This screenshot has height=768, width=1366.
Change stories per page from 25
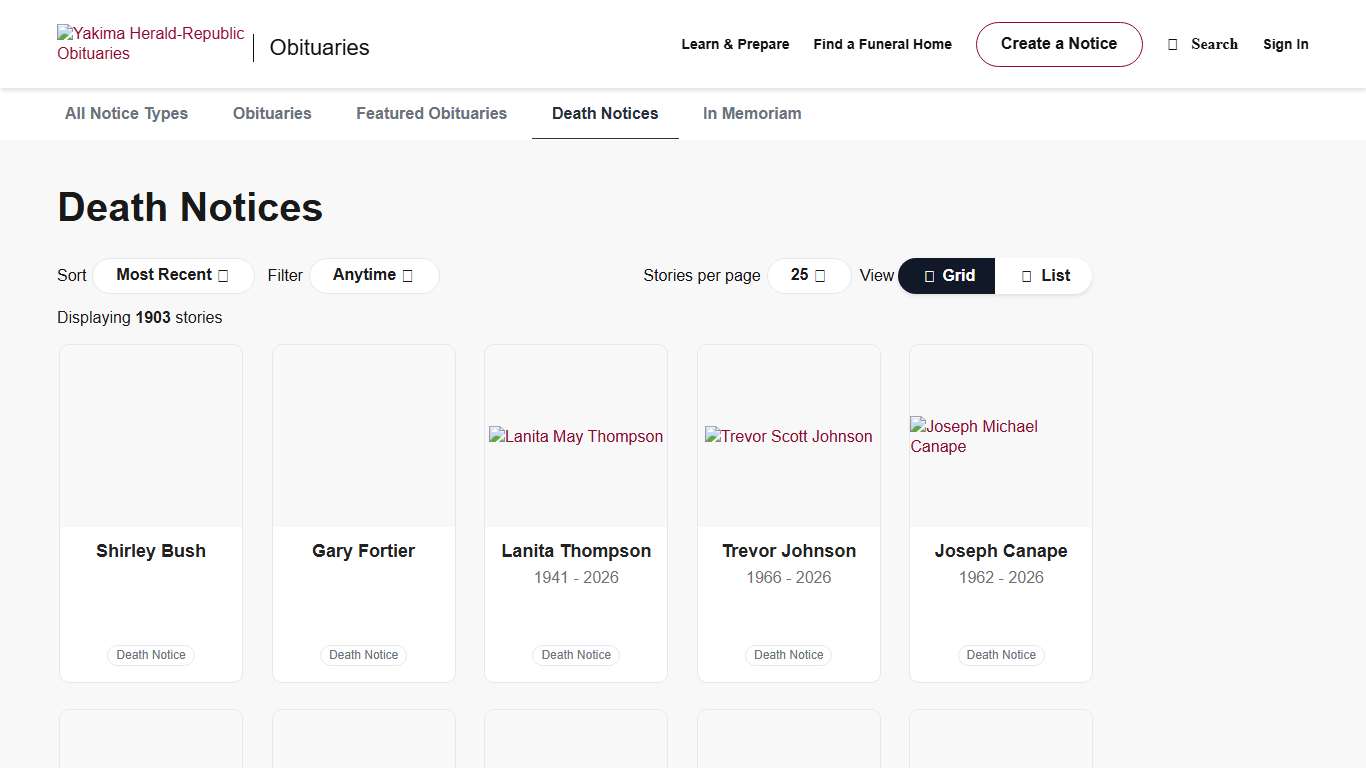[x=808, y=275]
